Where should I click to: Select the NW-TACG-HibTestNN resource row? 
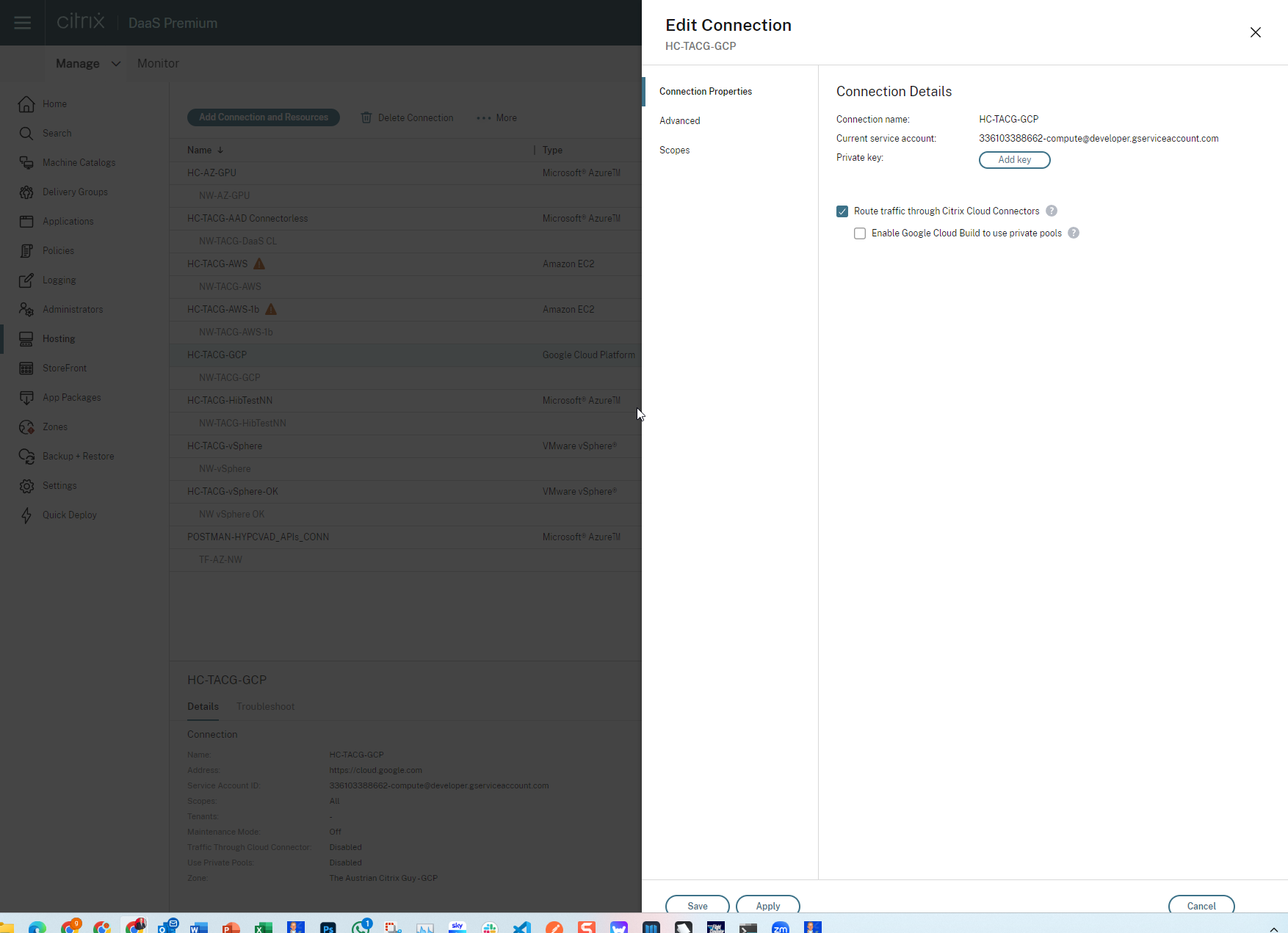[x=406, y=423]
